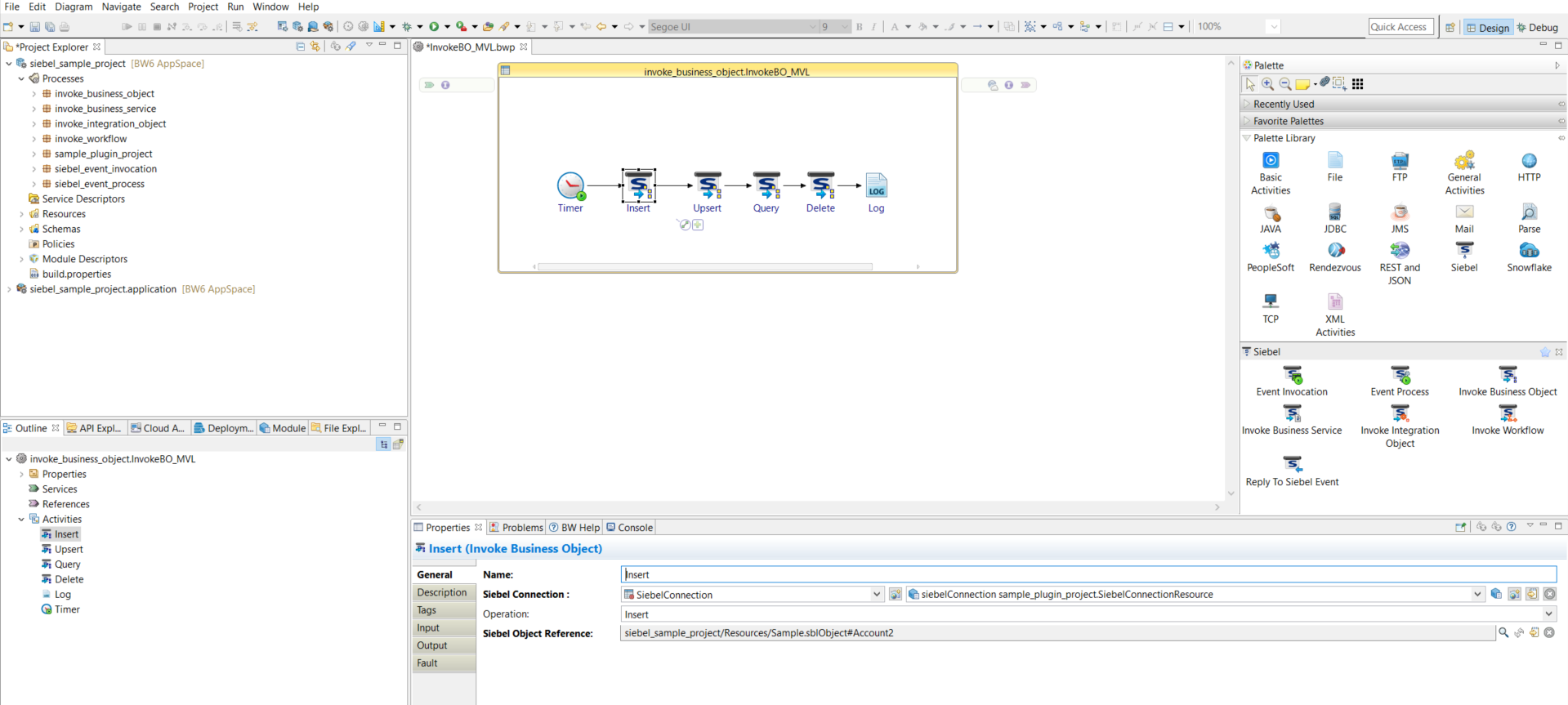1568x705 pixels.
Task: Select siebel_event_process in Project Explorer
Action: [x=99, y=185]
